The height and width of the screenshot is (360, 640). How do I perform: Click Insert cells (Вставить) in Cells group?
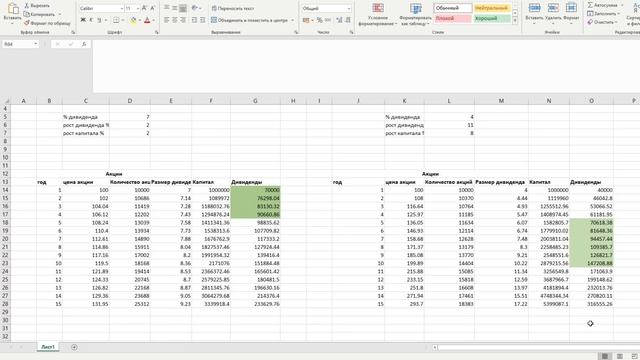click(x=534, y=13)
